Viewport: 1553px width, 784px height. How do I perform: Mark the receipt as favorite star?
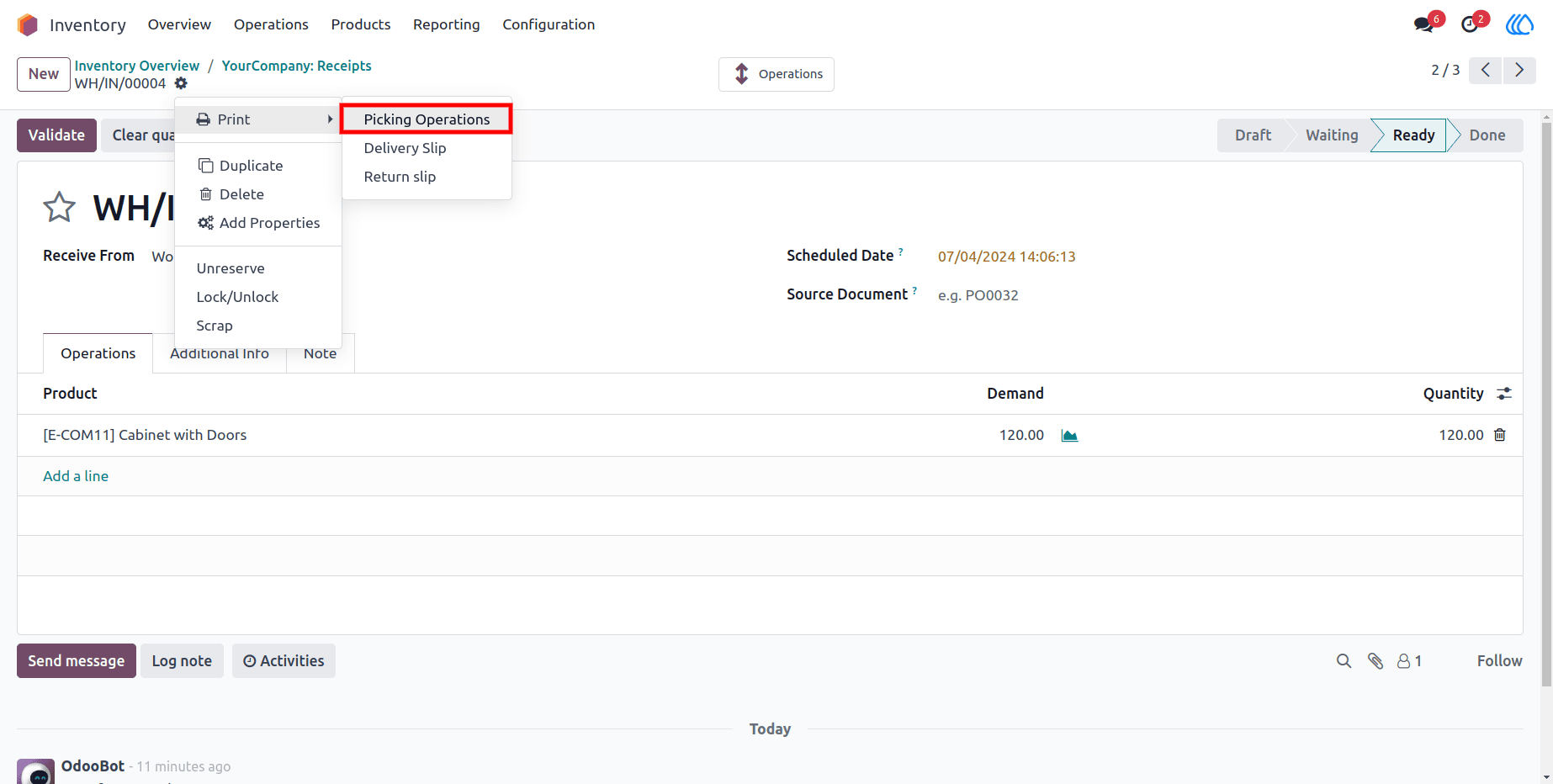59,207
